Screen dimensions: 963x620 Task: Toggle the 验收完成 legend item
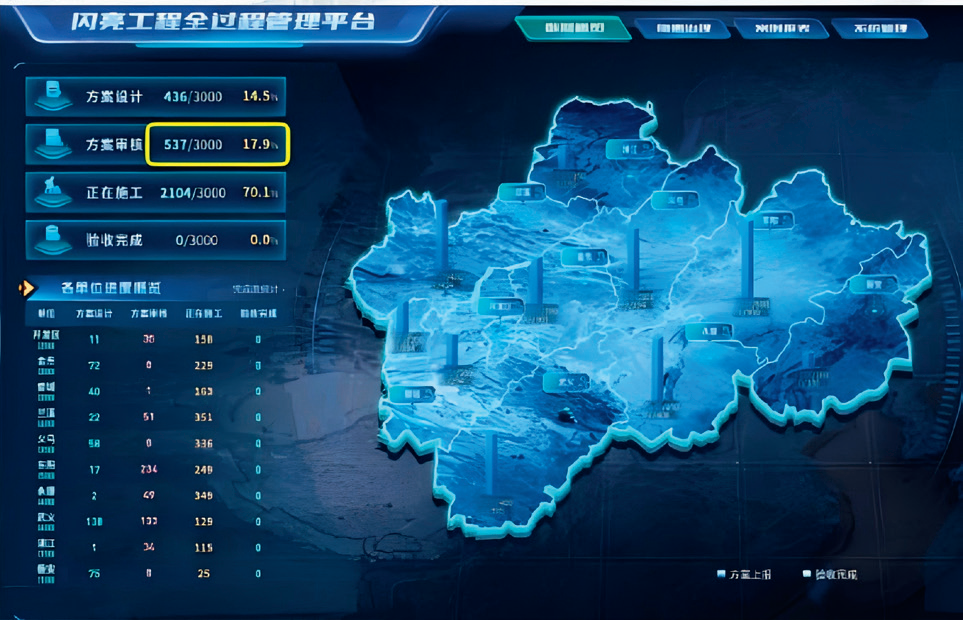[x=829, y=575]
